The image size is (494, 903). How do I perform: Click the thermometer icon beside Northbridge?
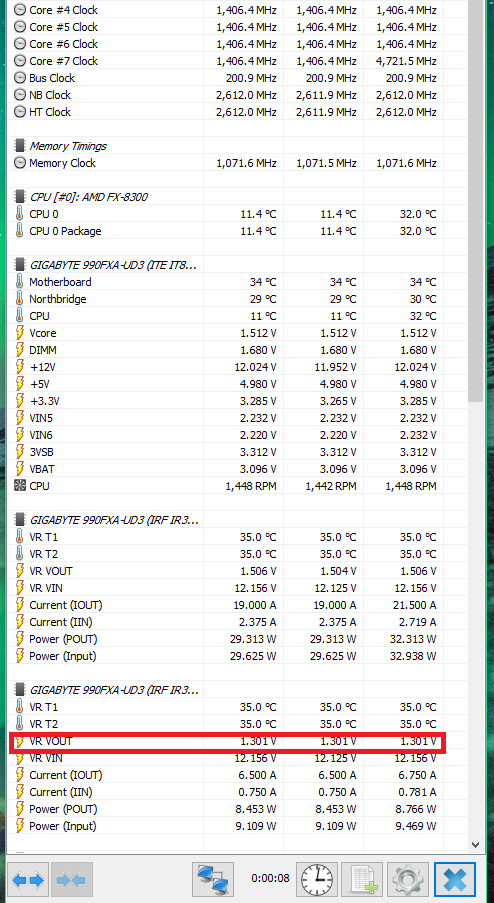20,299
